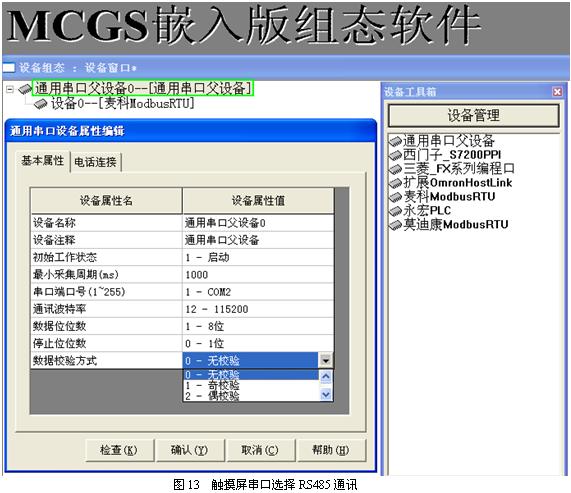Click the 设备0 莫科ModbusRTU chip icon
This screenshot has width=571, height=493.
pyautogui.click(x=40, y=104)
